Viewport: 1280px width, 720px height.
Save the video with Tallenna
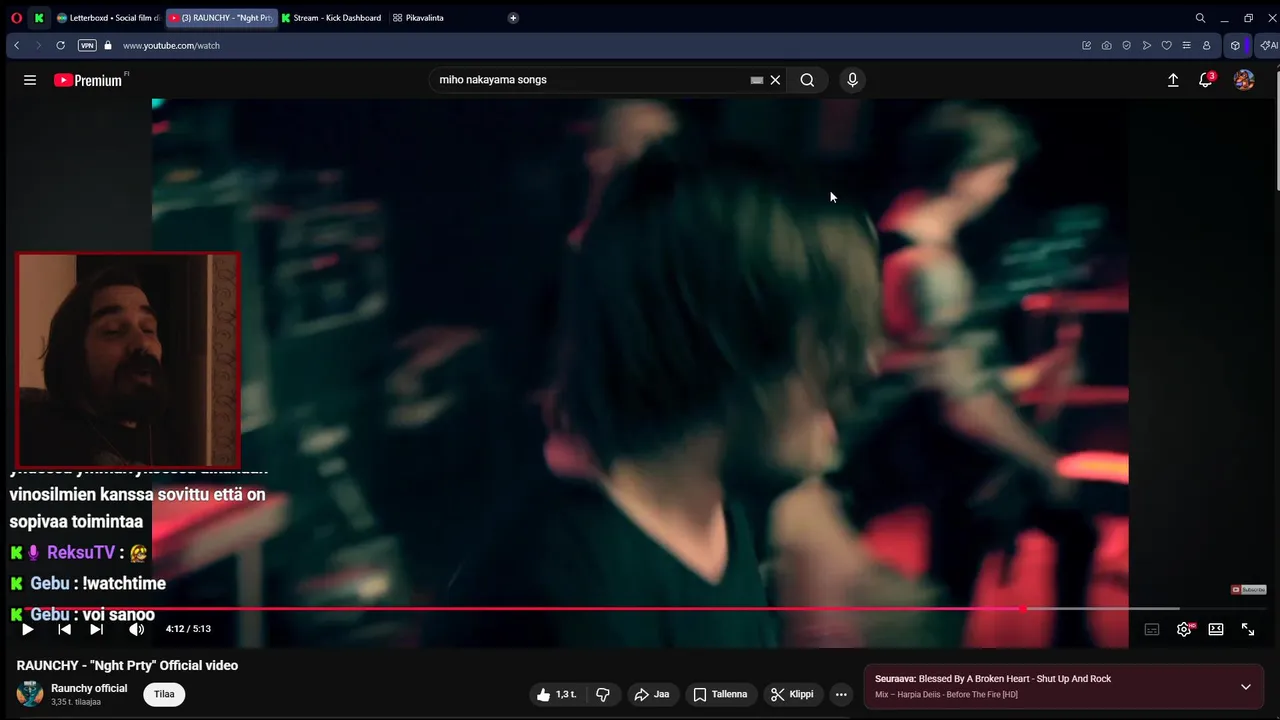(x=720, y=694)
